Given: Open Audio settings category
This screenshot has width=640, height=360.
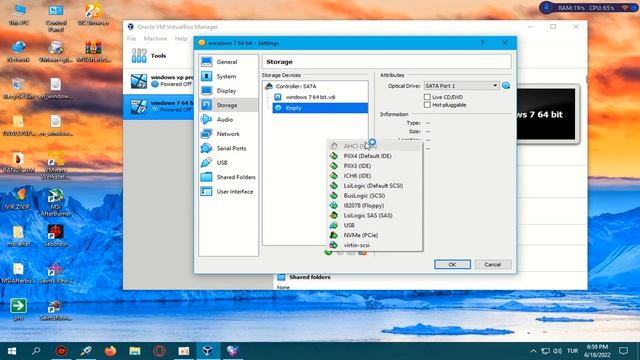Looking at the screenshot, I should (228, 120).
